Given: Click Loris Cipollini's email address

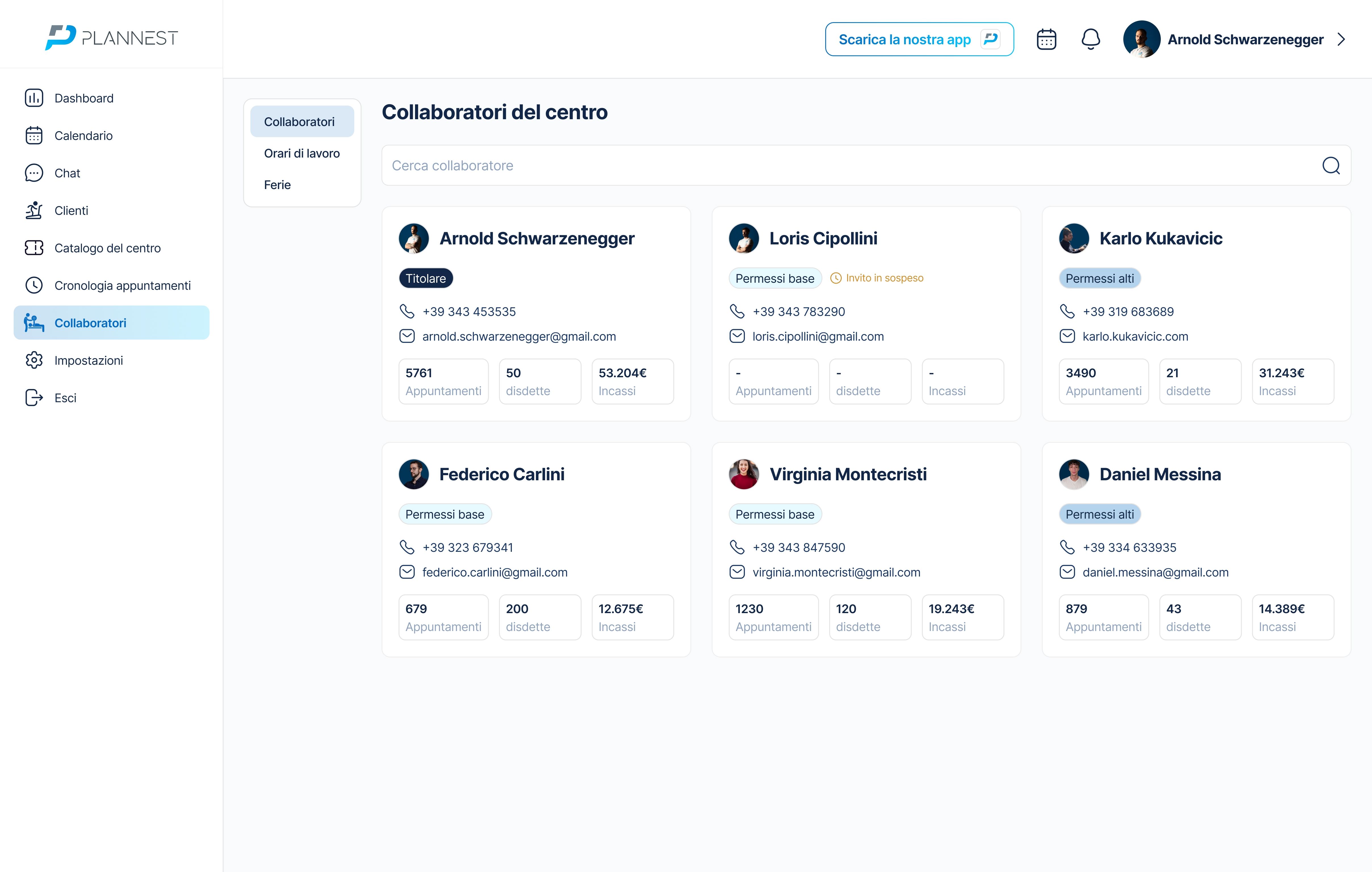Looking at the screenshot, I should pyautogui.click(x=818, y=337).
